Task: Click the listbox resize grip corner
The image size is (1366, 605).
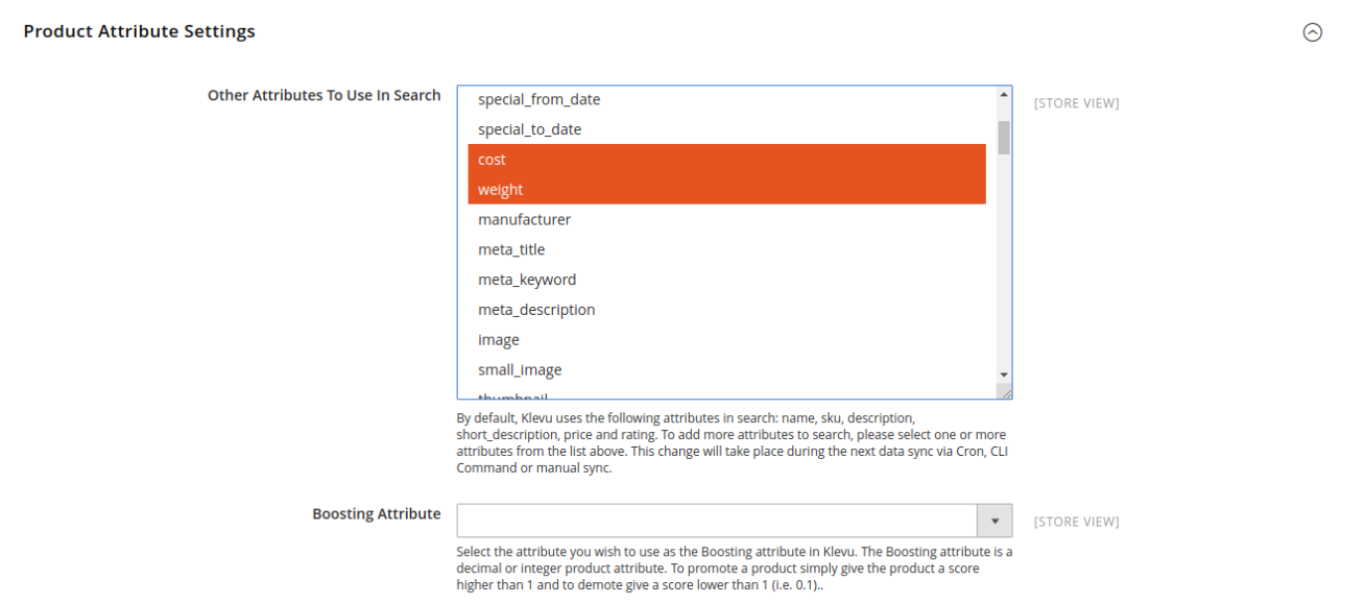Action: [x=1005, y=392]
